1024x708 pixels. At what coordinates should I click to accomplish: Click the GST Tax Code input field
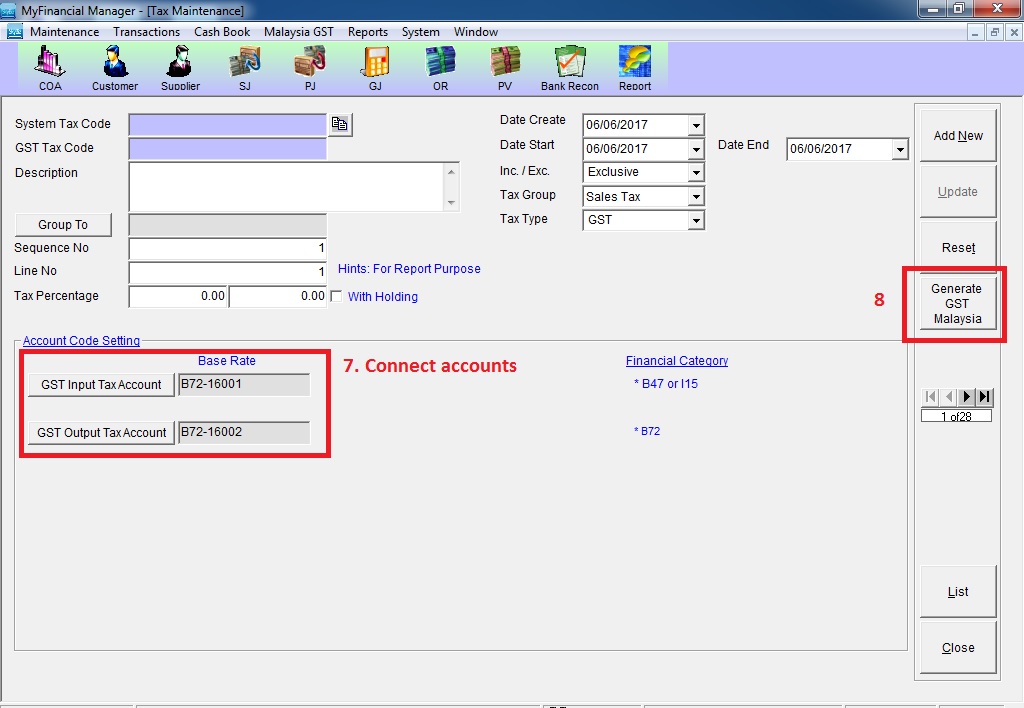pos(227,148)
